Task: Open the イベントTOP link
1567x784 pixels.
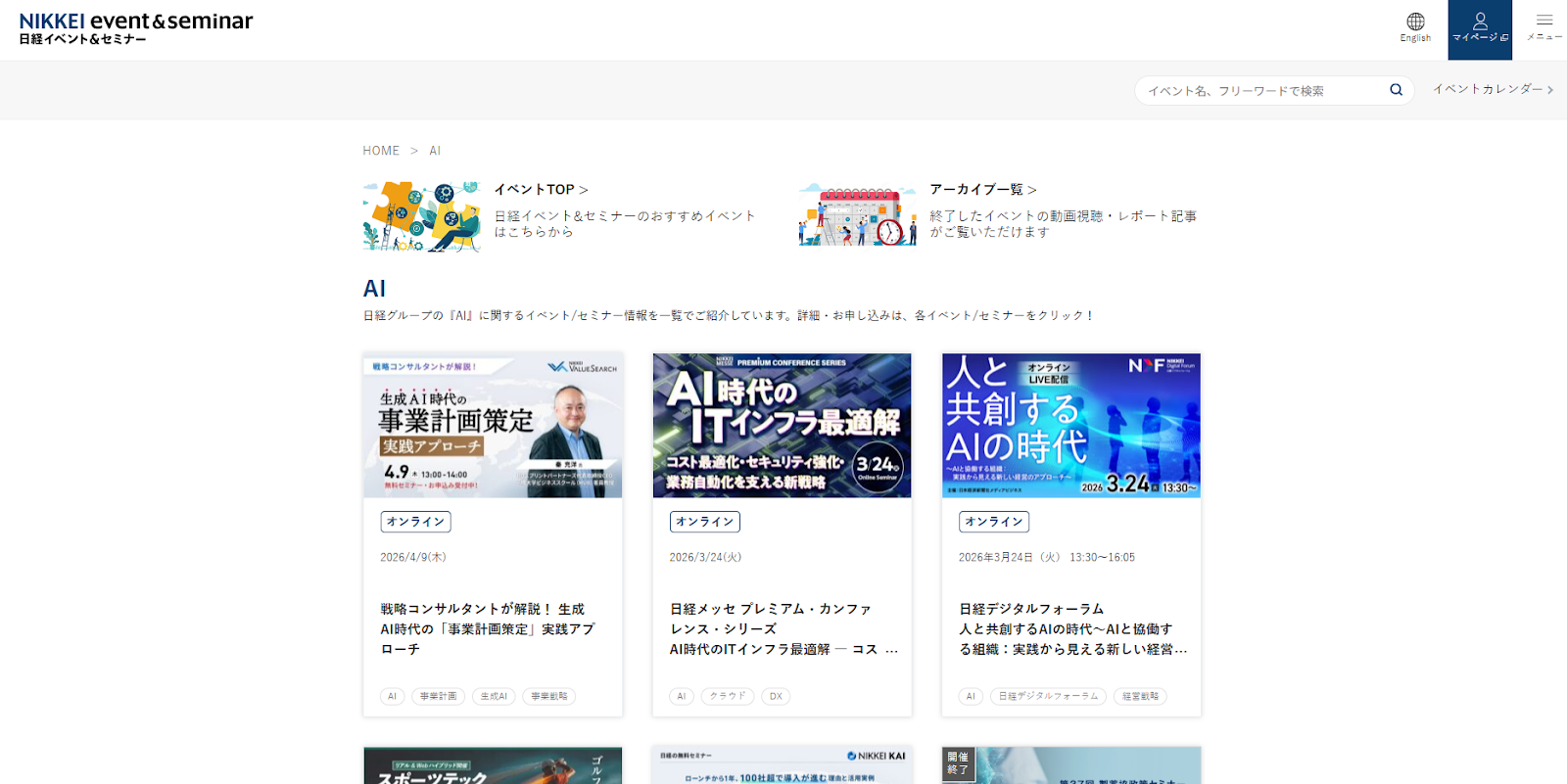Action: point(541,190)
